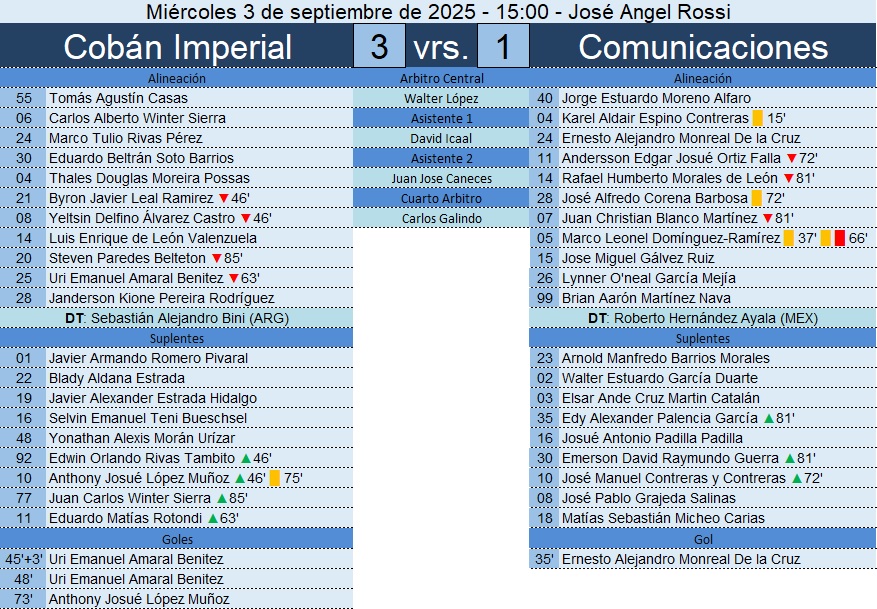877x609 pixels.
Task: Select the Cobán Imperial team name header
Action: click(x=177, y=47)
